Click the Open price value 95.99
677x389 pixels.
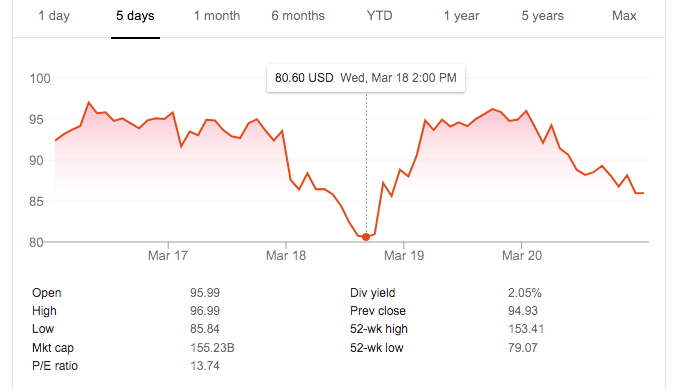coord(205,293)
